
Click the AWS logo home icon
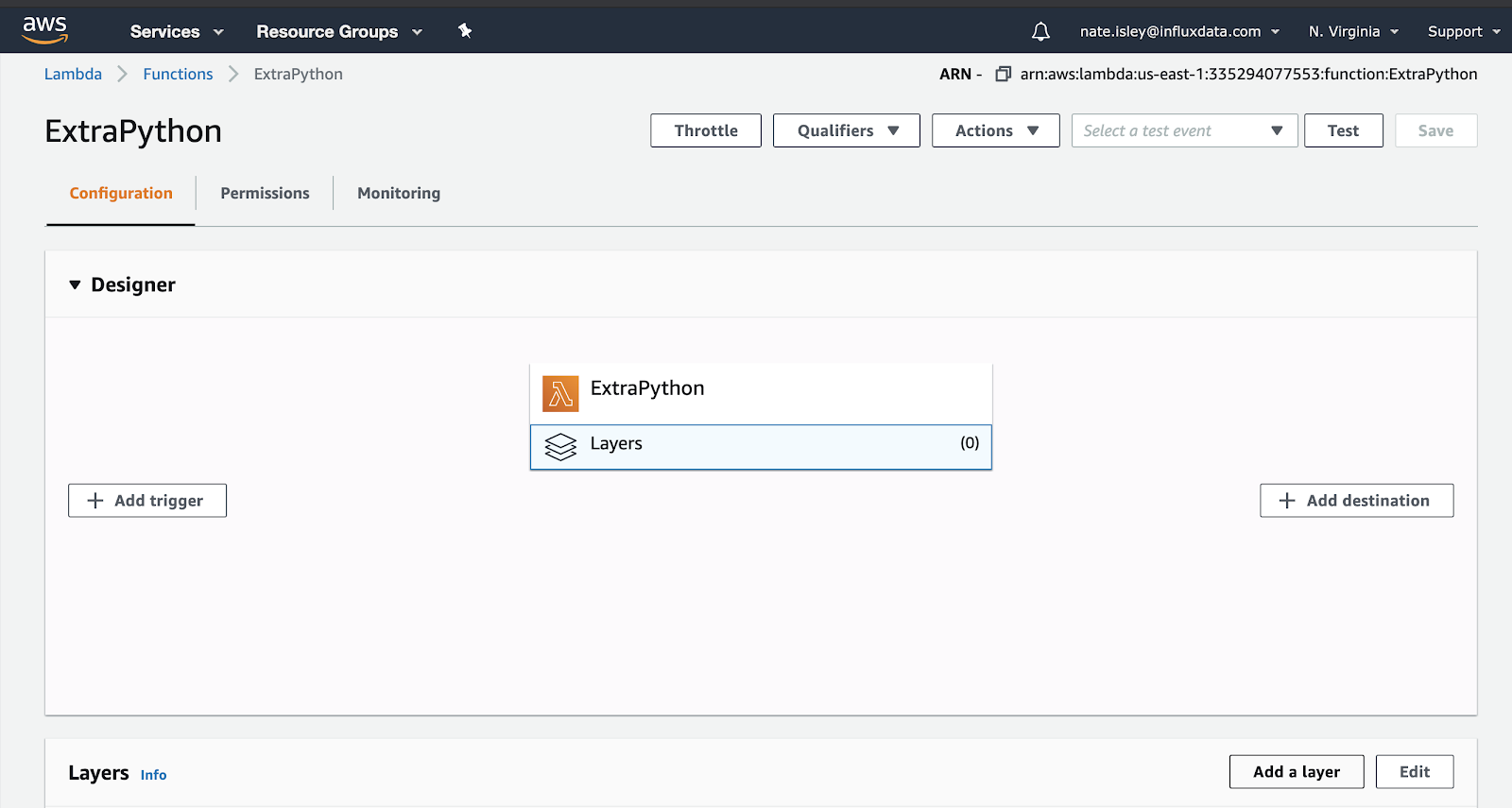44,30
